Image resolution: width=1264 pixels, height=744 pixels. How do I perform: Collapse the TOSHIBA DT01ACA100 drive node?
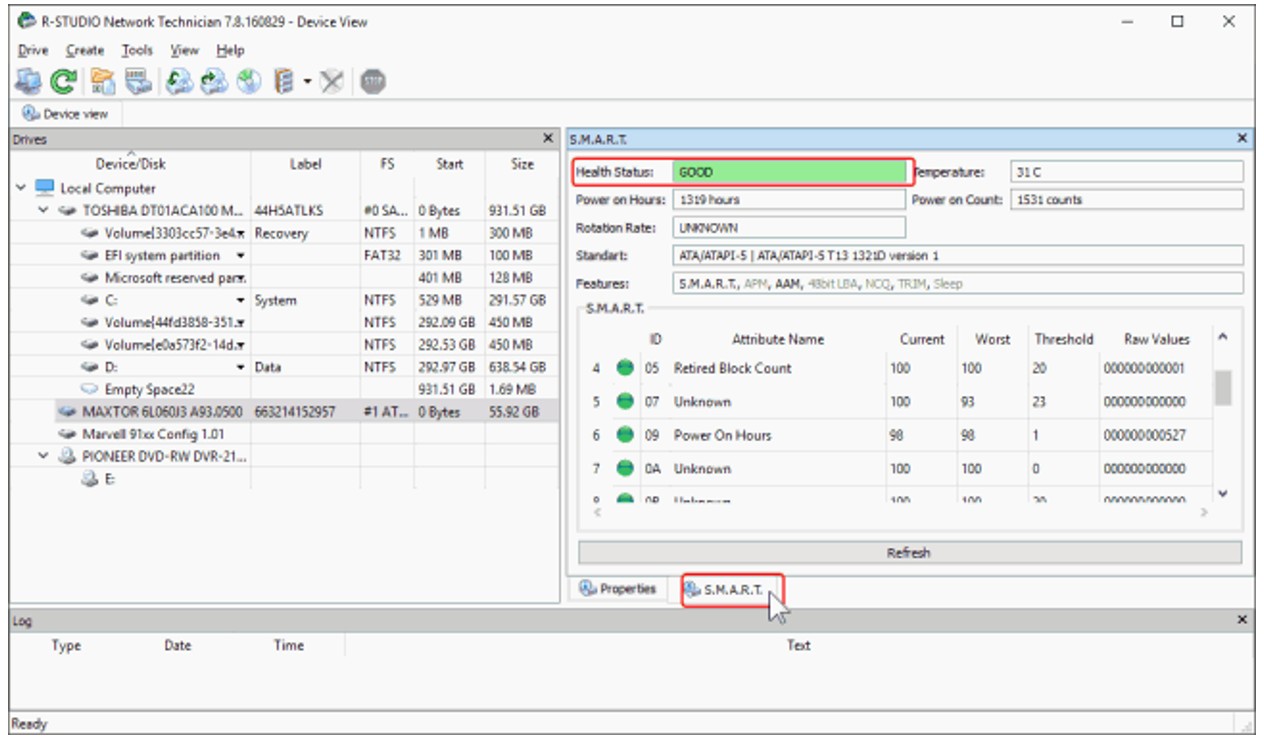pos(42,211)
